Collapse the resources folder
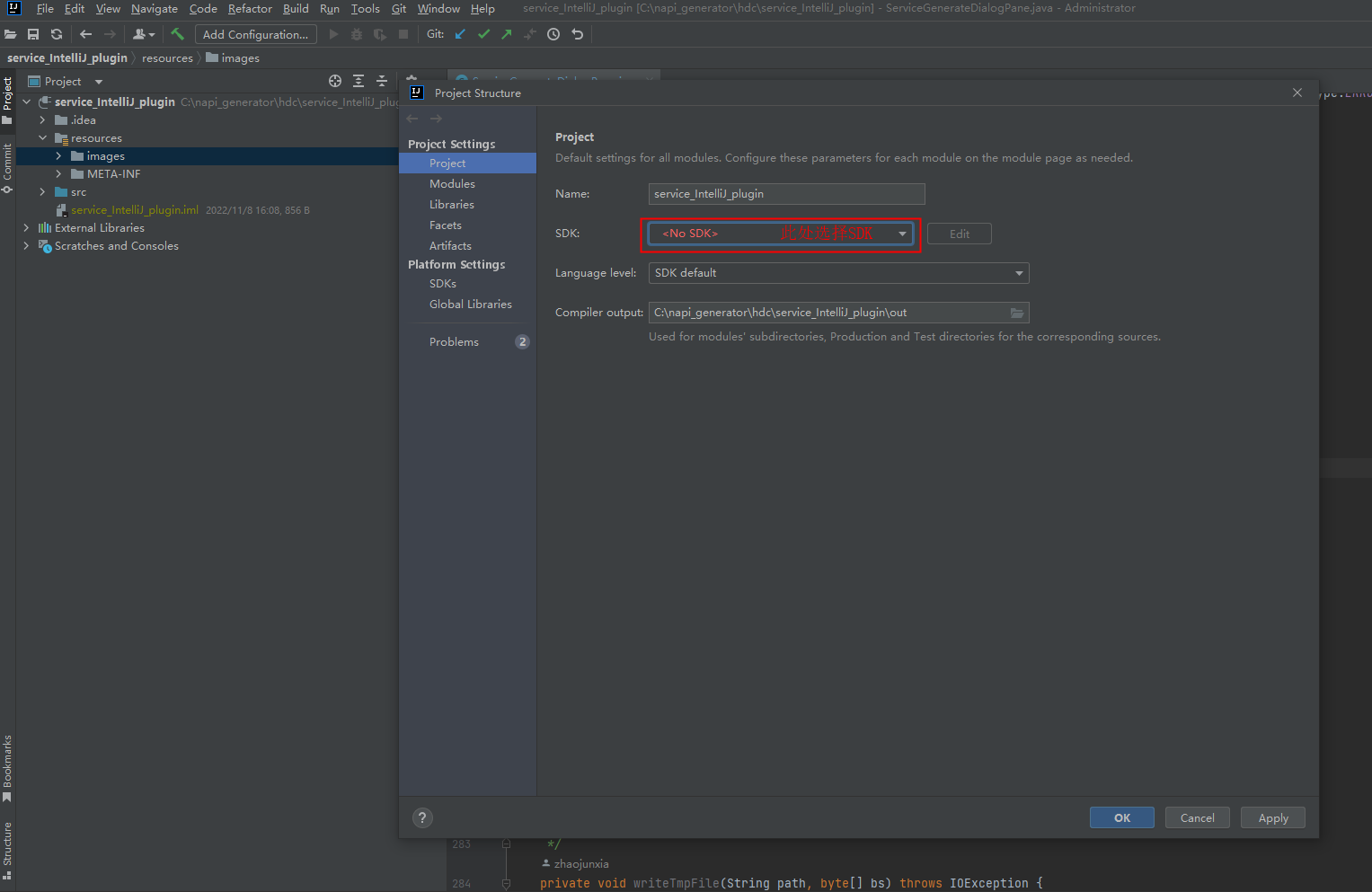The image size is (1372, 892). click(x=42, y=138)
